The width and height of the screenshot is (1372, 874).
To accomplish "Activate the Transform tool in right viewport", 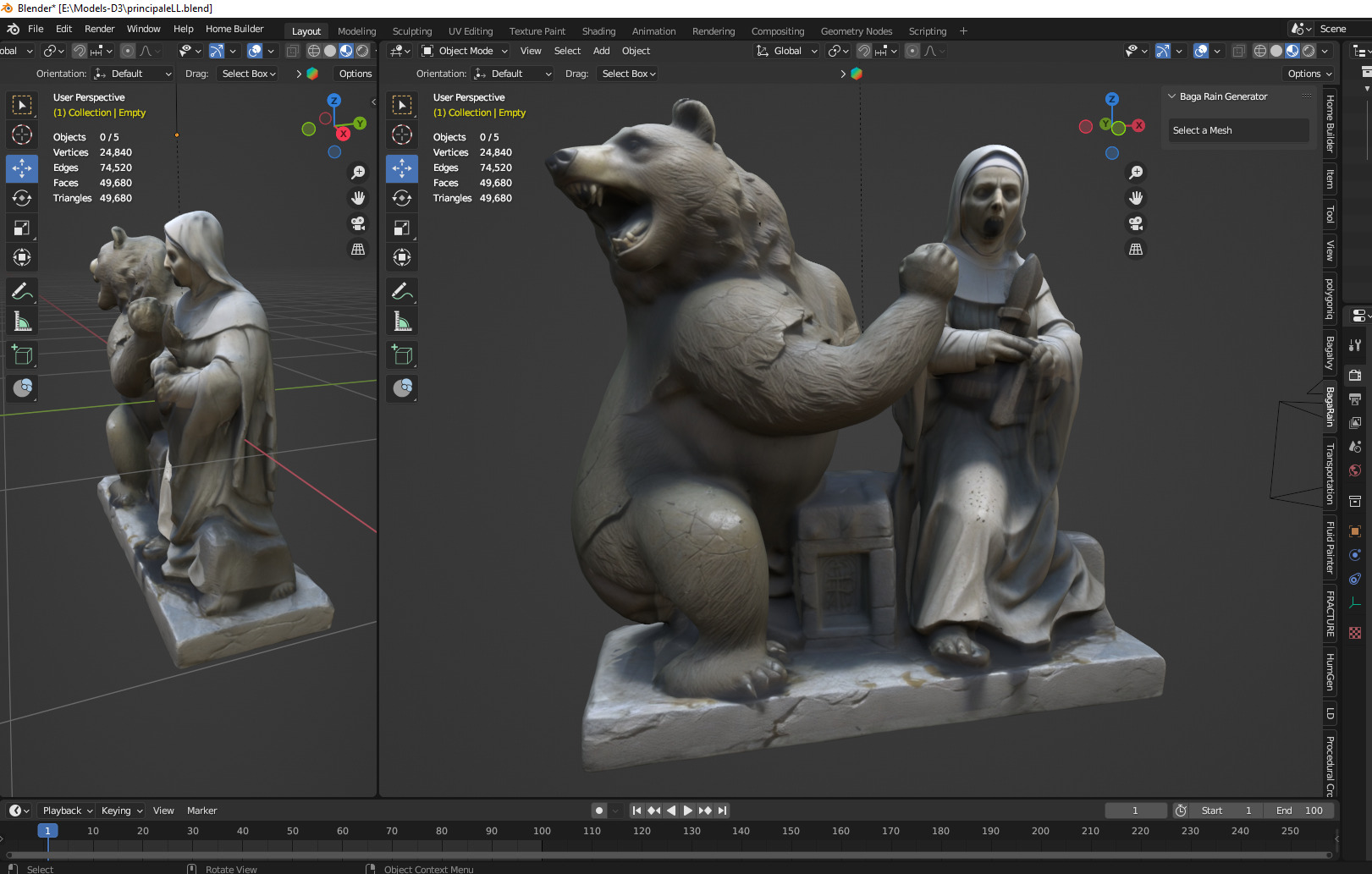I will 402,257.
